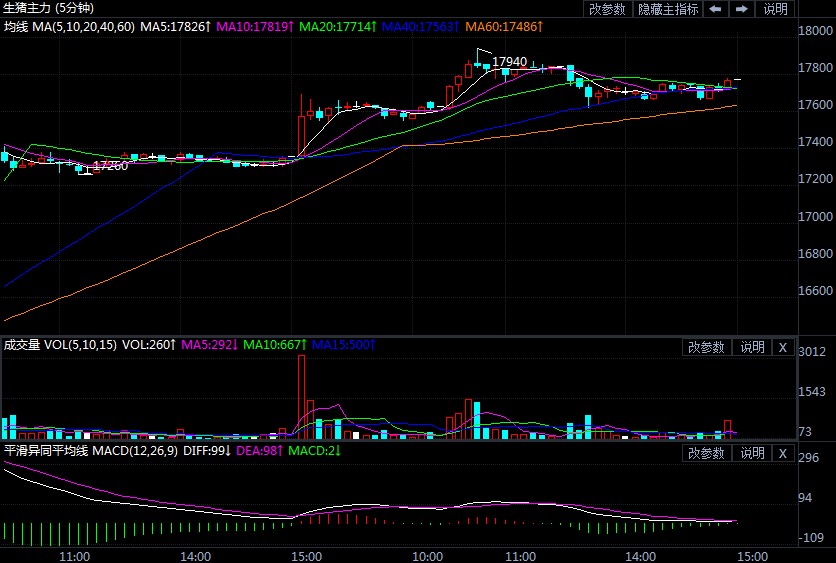Click the MA60:17486 orange value

(504, 27)
